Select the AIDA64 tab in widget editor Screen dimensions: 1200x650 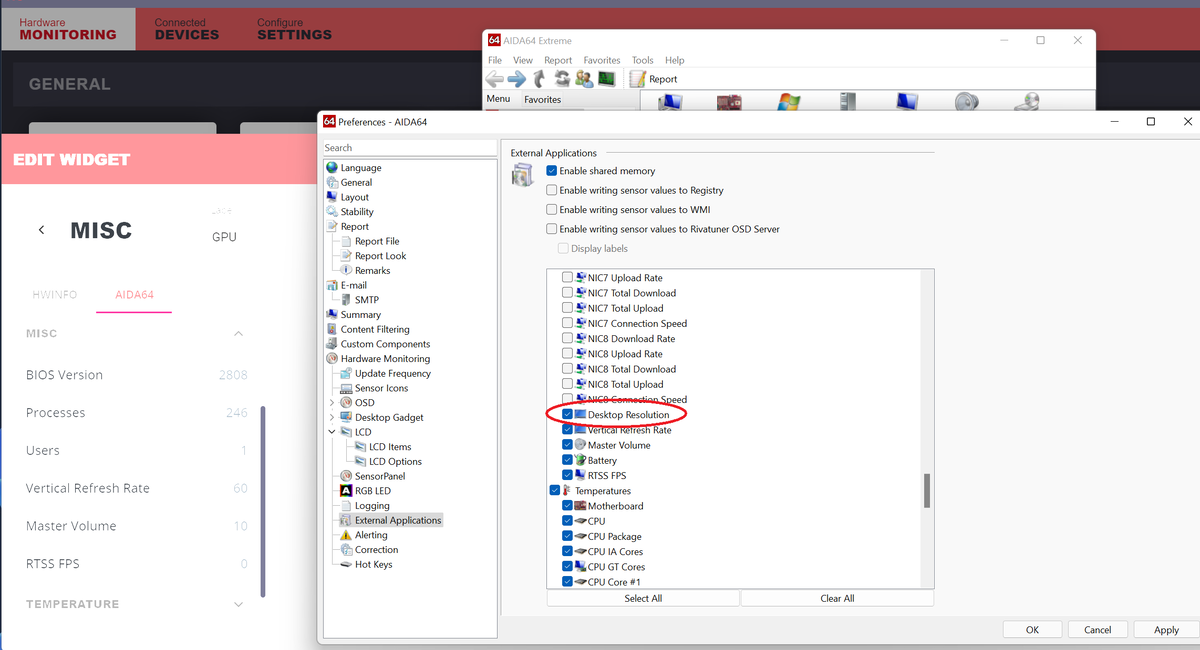pos(134,295)
